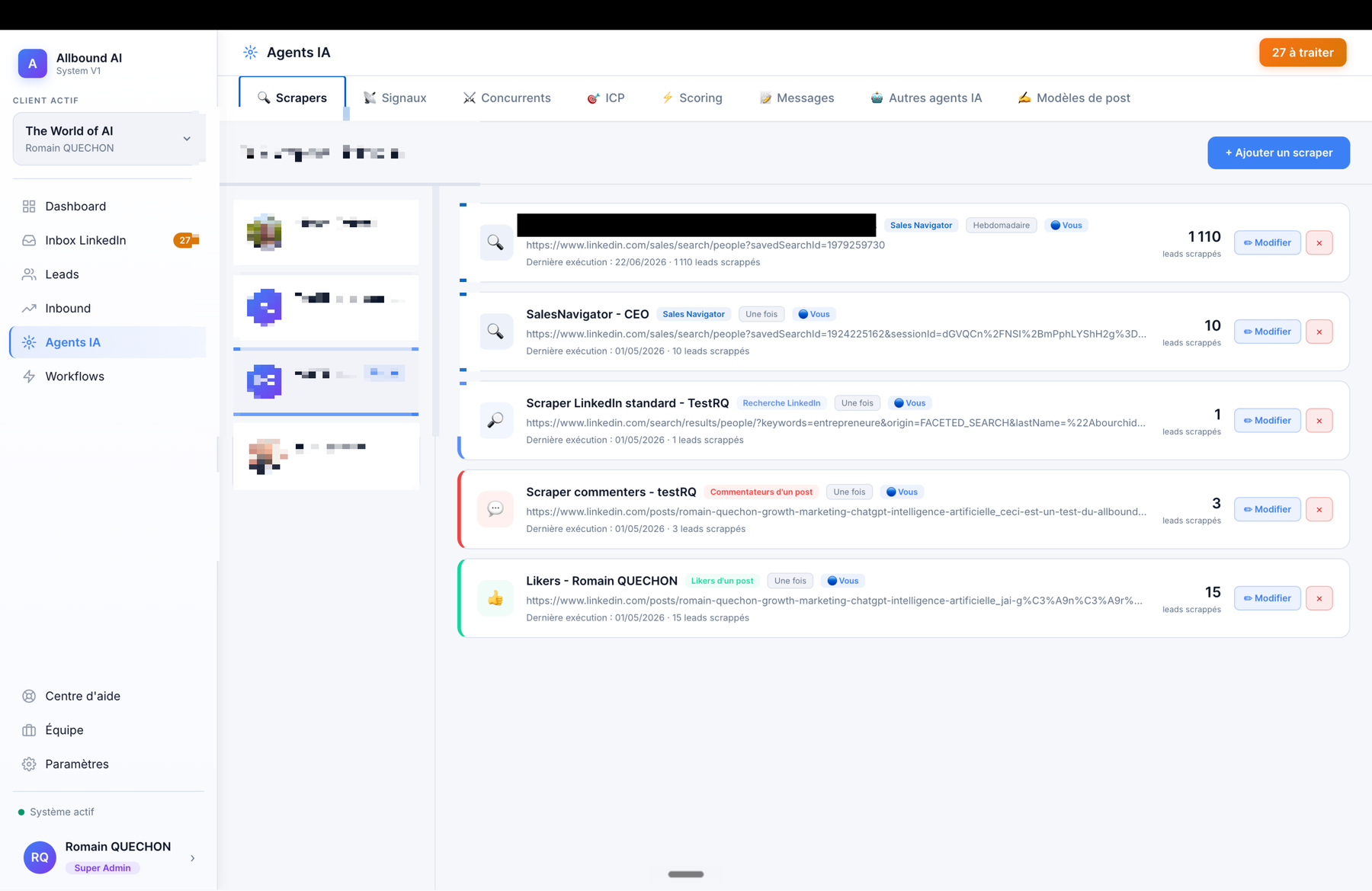Open the Inbox LinkedIn tray icon
The width and height of the screenshot is (1372, 891).
tap(29, 240)
